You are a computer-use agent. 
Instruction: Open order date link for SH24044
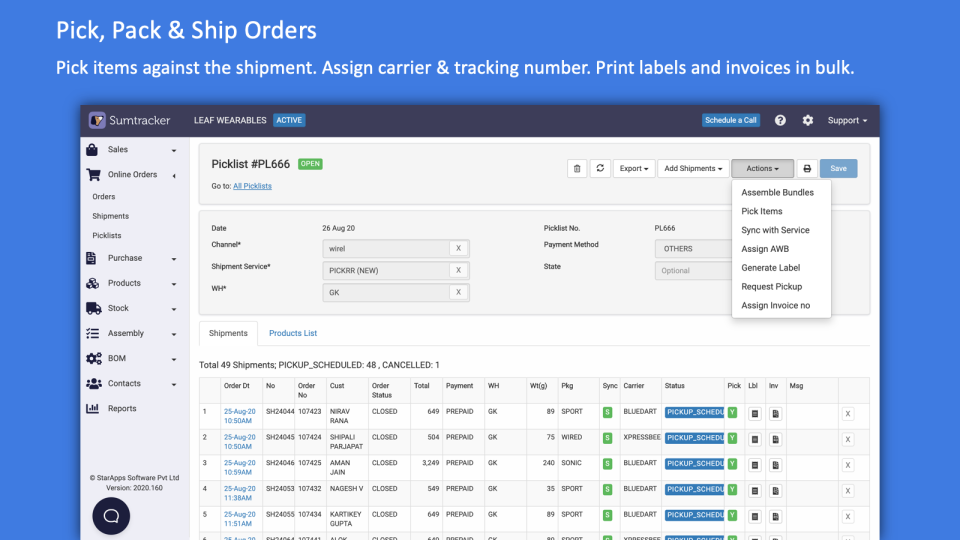pos(239,416)
